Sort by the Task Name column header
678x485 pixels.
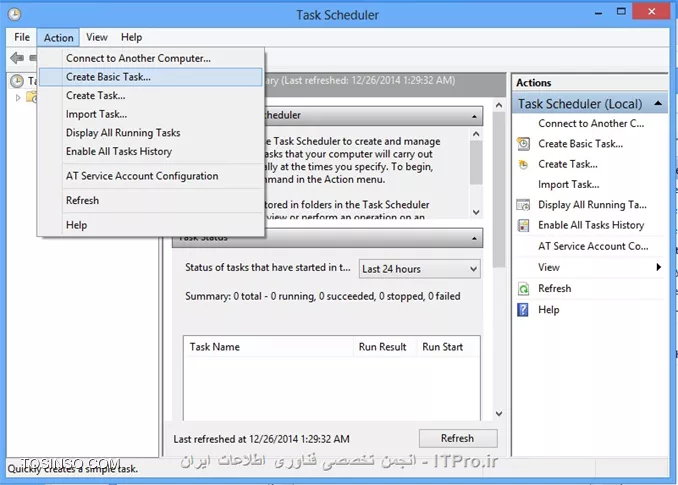pyautogui.click(x=269, y=347)
